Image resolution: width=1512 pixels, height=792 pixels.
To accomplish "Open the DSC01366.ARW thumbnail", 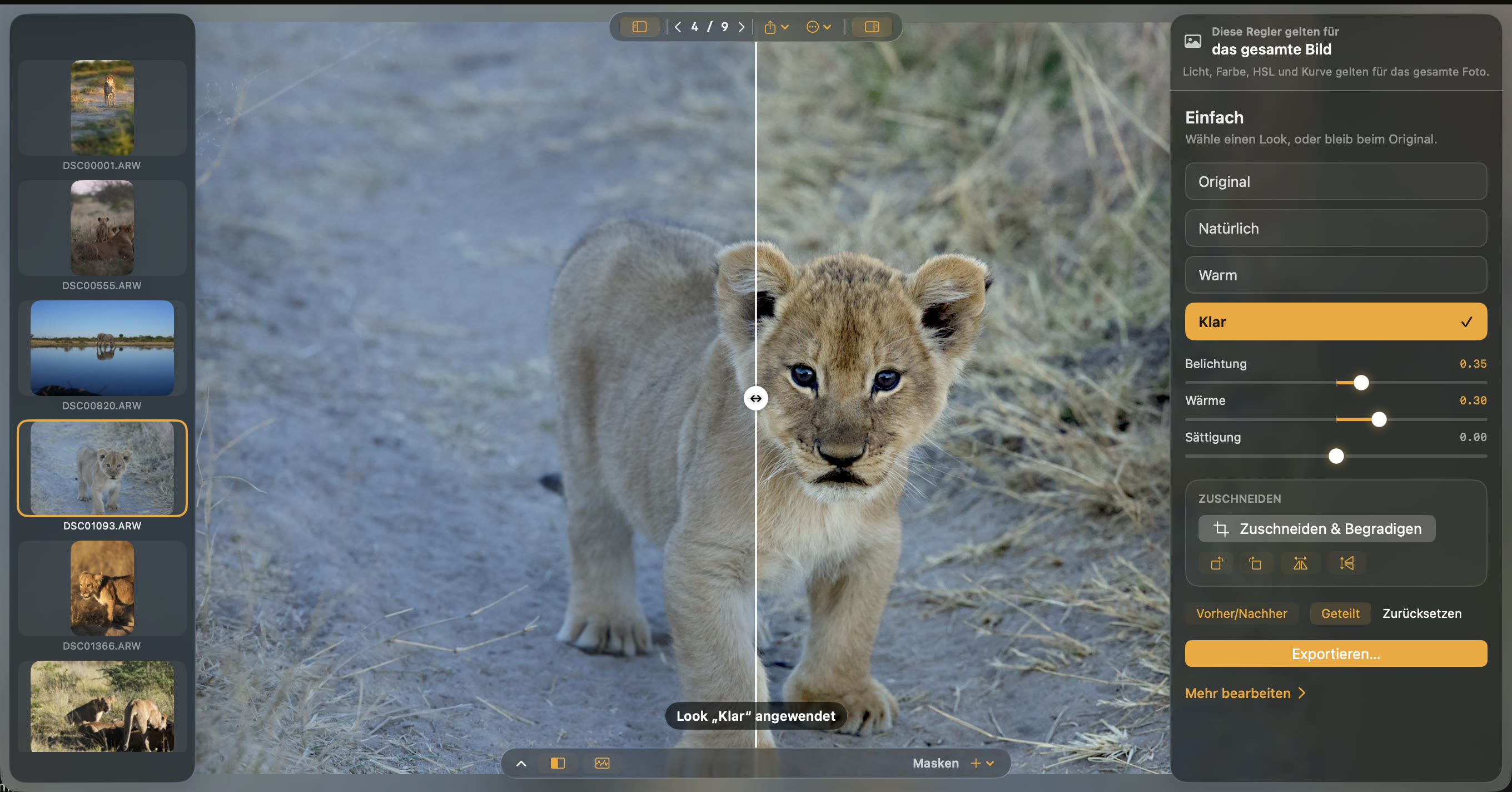I will click(x=102, y=588).
